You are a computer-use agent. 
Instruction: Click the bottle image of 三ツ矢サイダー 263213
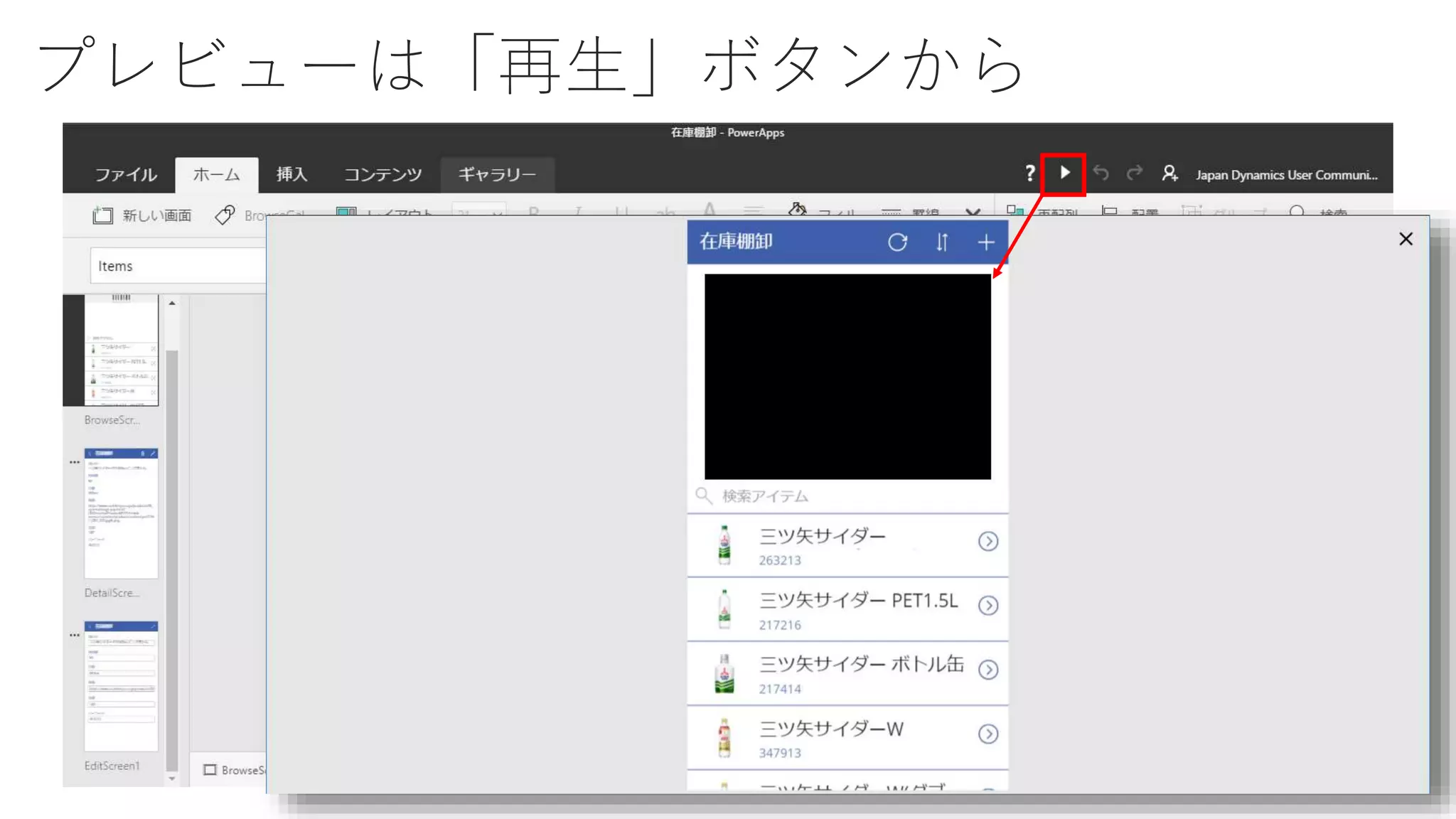coord(724,545)
